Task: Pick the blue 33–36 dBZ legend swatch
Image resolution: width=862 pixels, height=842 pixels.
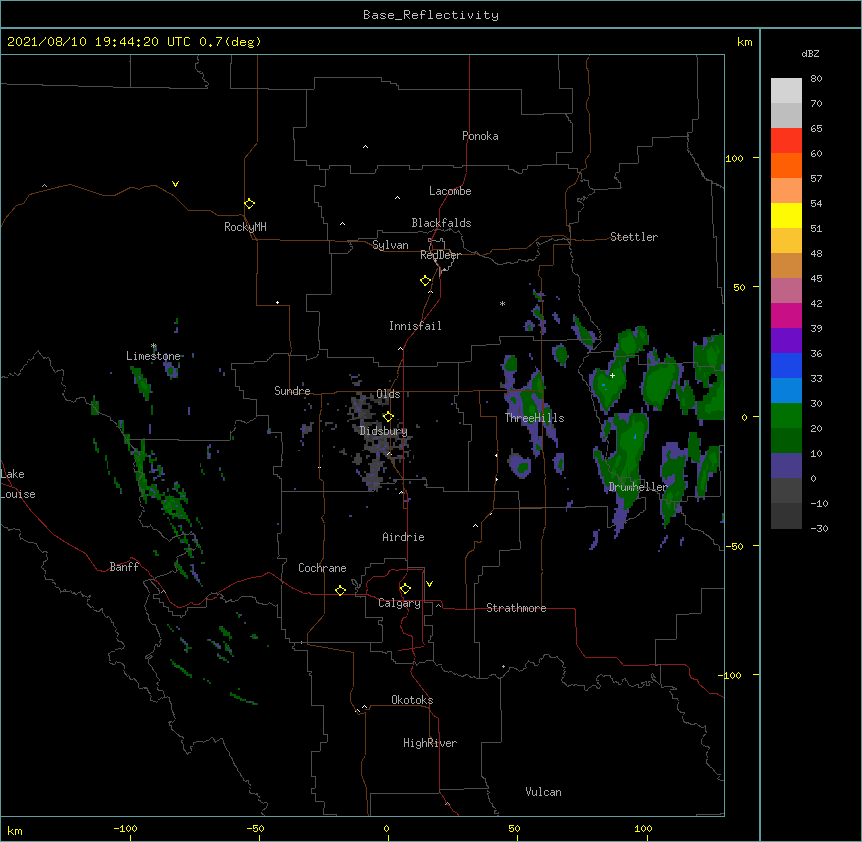Action: 786,365
